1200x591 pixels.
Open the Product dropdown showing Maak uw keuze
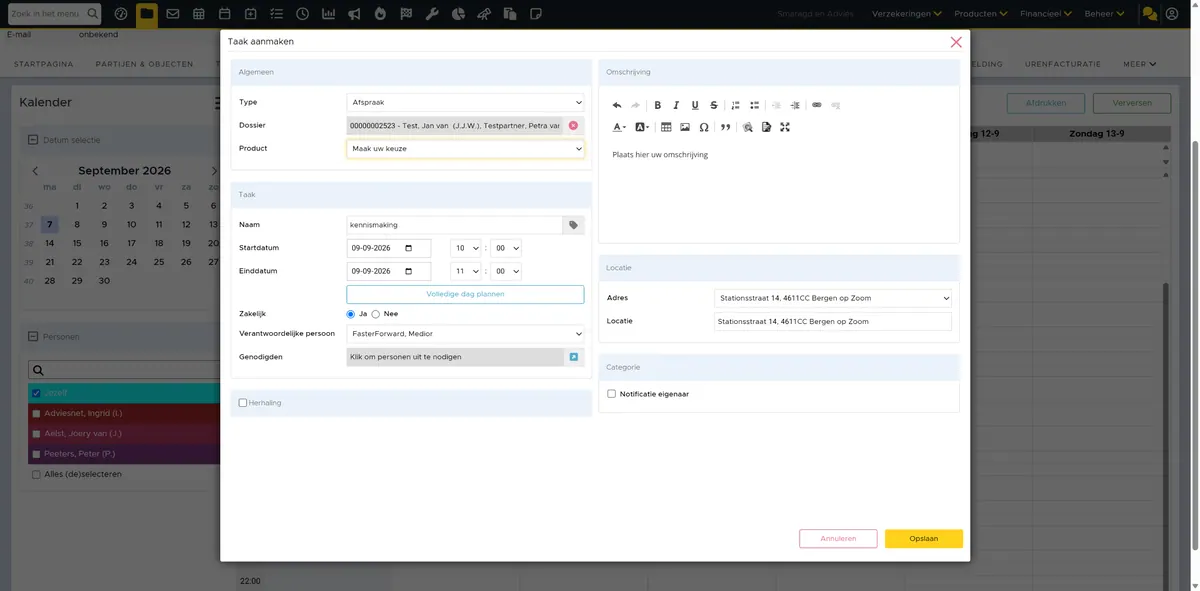(465, 148)
